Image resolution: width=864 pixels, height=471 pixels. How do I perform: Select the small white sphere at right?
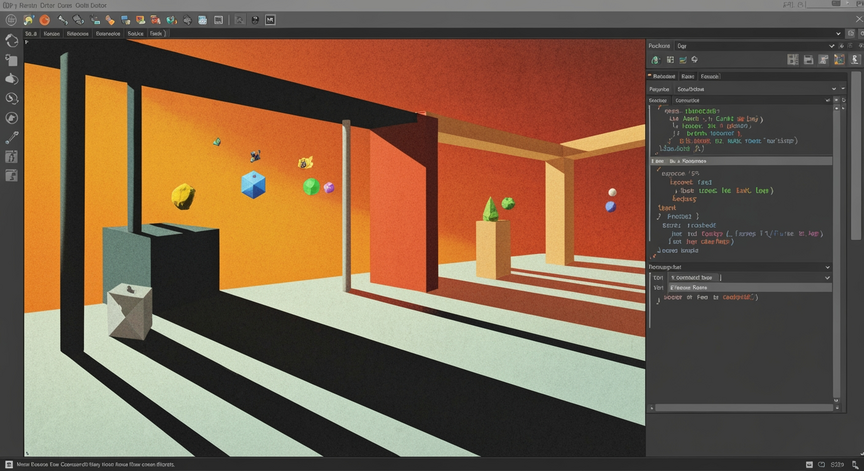pyautogui.click(x=612, y=192)
